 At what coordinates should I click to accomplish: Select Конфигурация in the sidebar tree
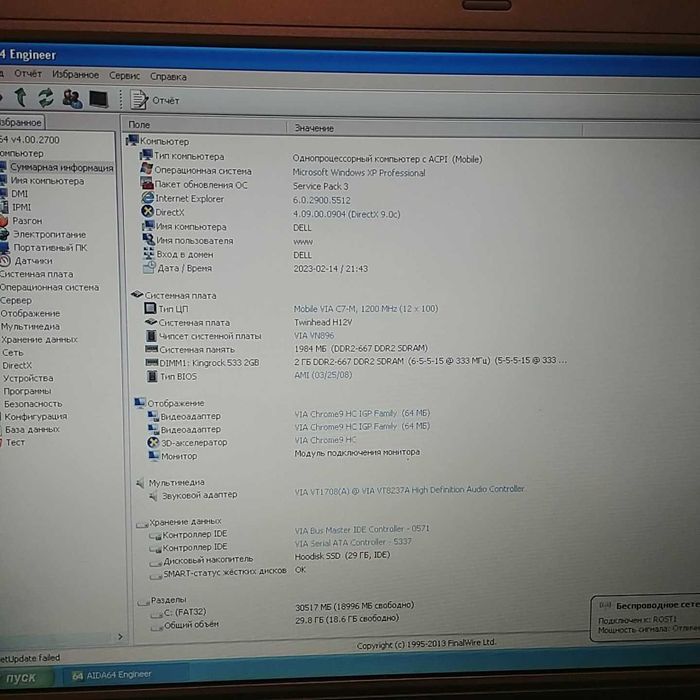point(36,417)
